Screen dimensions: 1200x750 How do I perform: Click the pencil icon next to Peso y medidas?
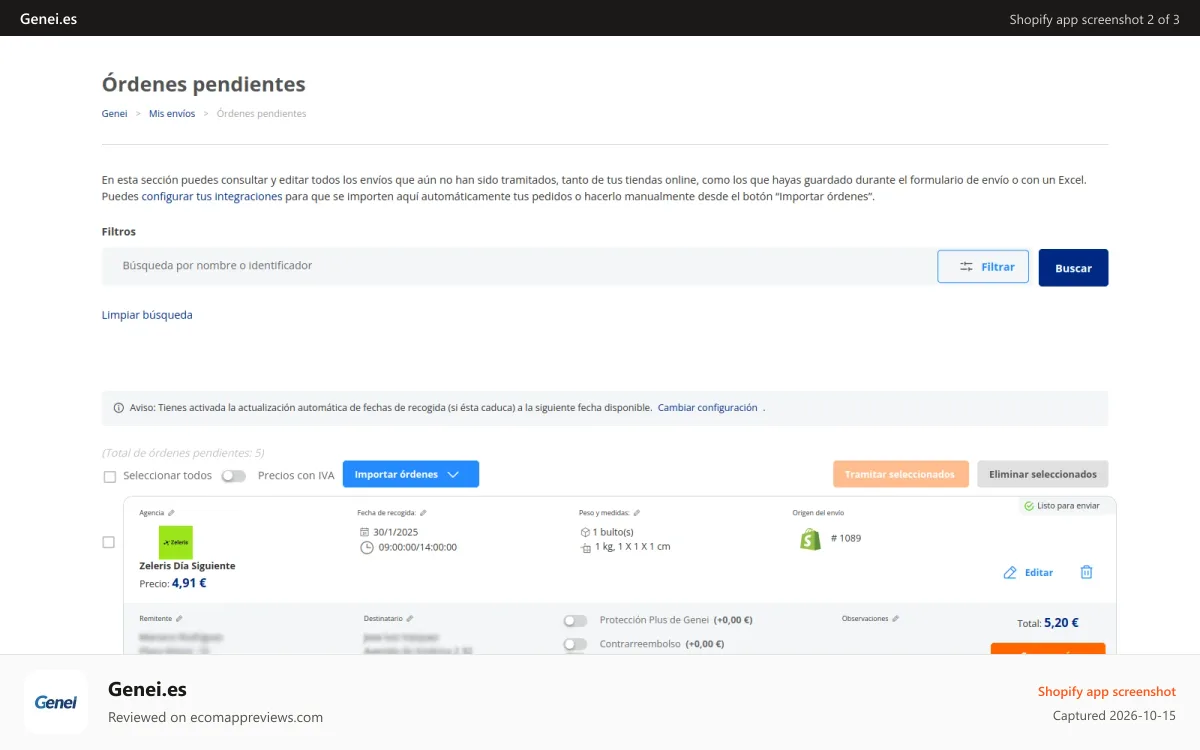click(637, 513)
